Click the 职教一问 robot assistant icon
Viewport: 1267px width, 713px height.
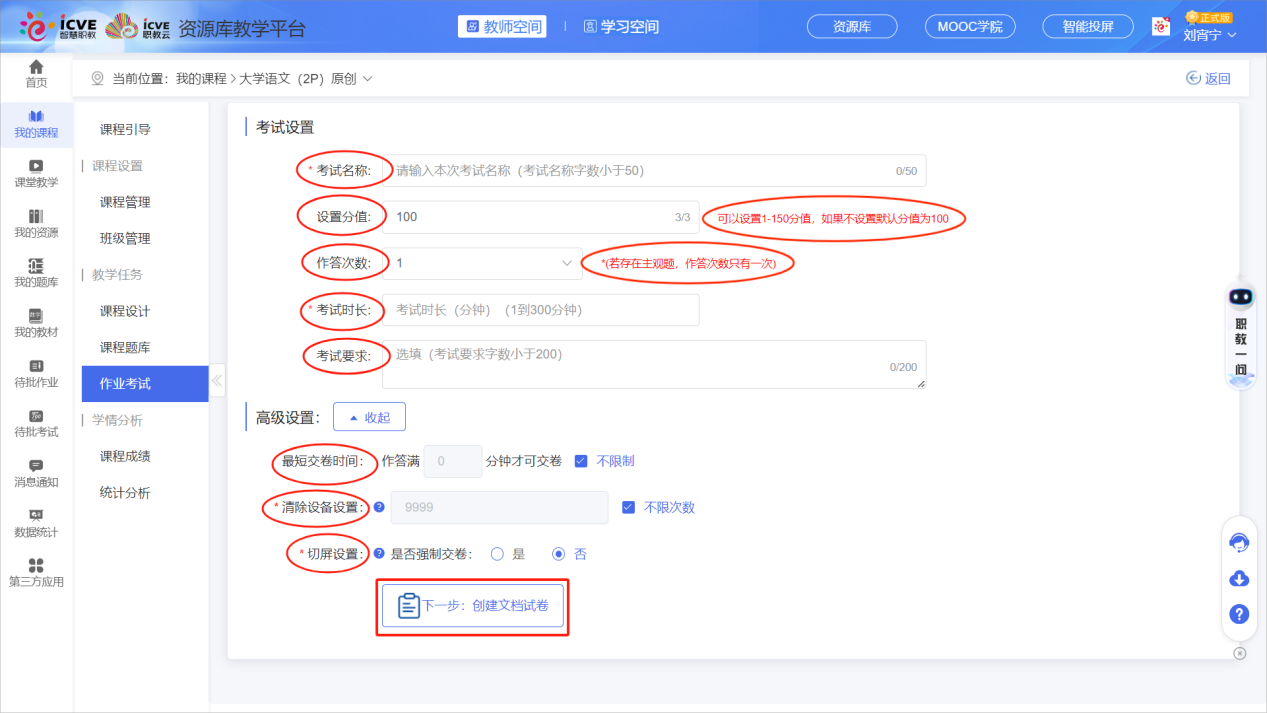tap(1240, 298)
